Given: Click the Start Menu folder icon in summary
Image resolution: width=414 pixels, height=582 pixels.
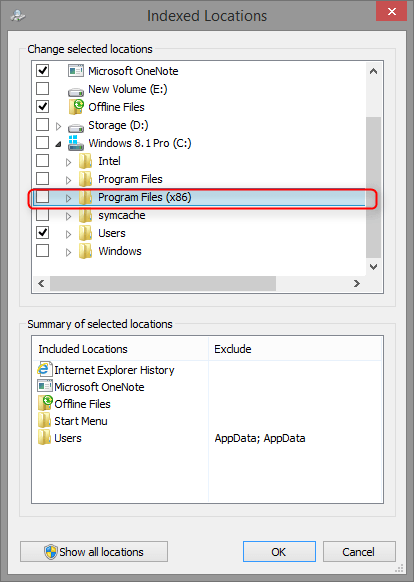Looking at the screenshot, I should pyautogui.click(x=45, y=421).
